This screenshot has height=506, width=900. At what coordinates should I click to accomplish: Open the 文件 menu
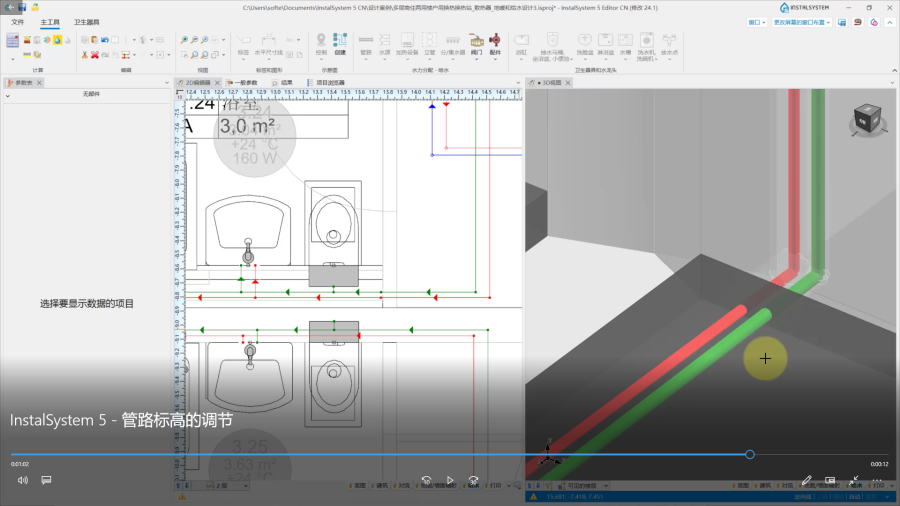[x=18, y=22]
